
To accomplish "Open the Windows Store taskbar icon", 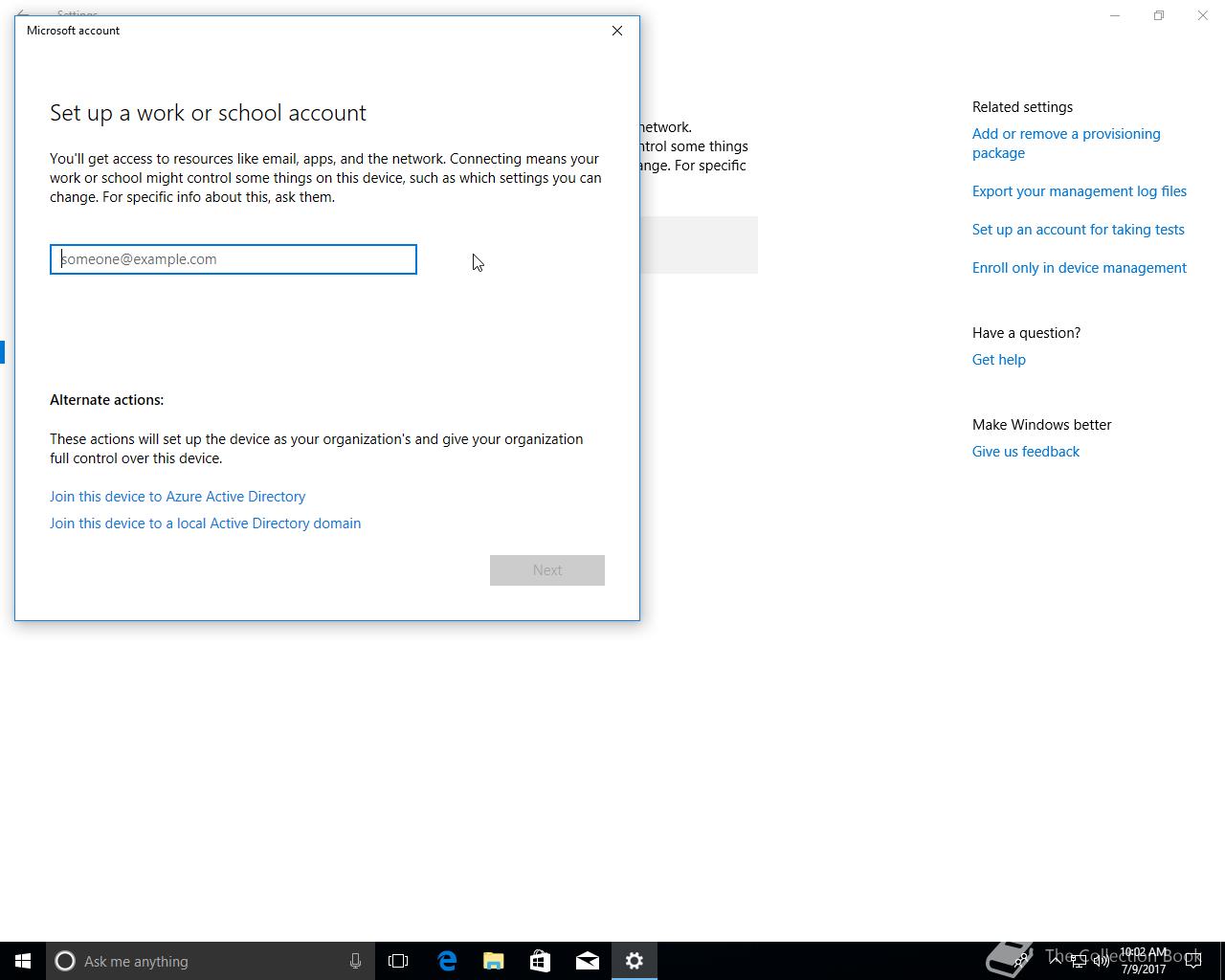I will tap(540, 961).
